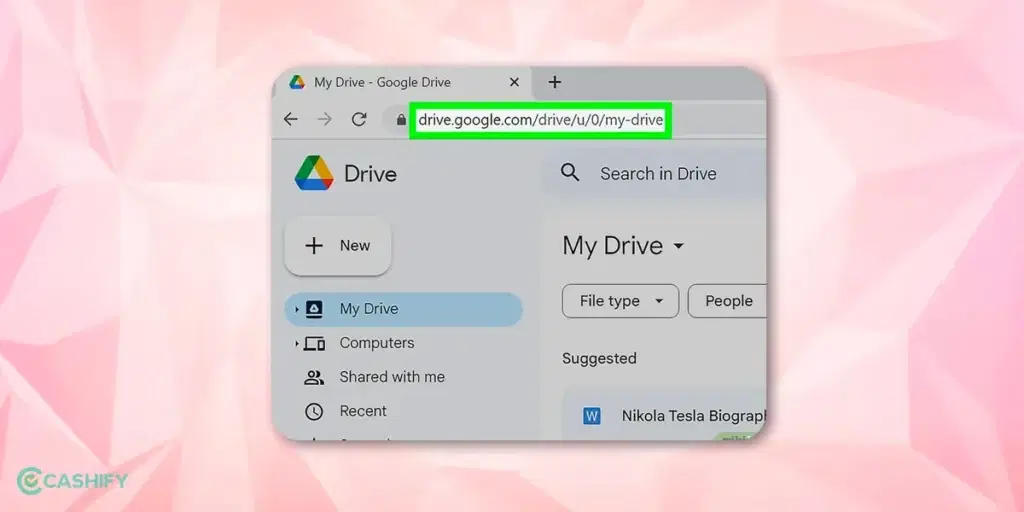Click the Word icon beside Nikola Tesla
Viewport: 1024px width, 512px height.
click(x=592, y=415)
